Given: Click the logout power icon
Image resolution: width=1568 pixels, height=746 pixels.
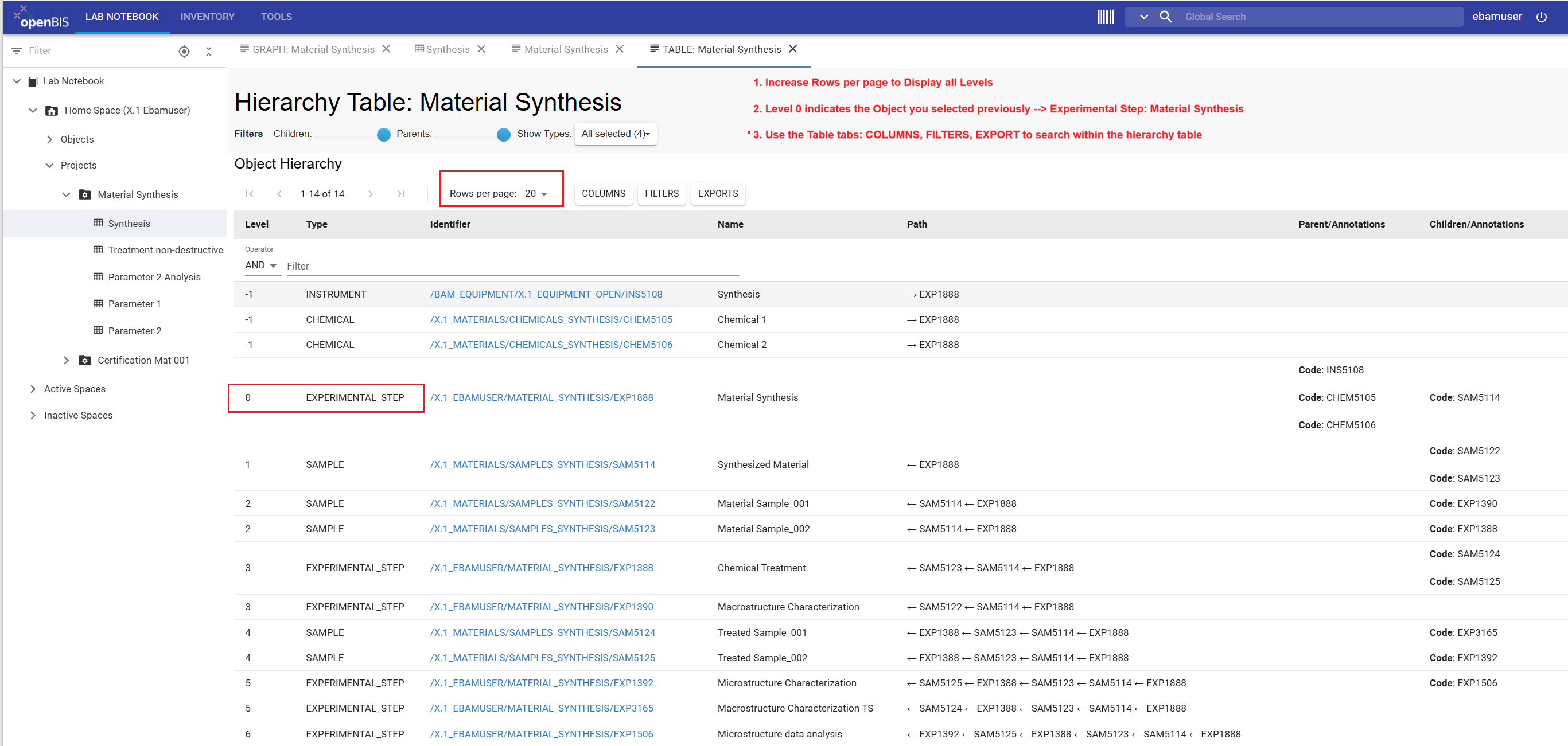Looking at the screenshot, I should [x=1541, y=17].
